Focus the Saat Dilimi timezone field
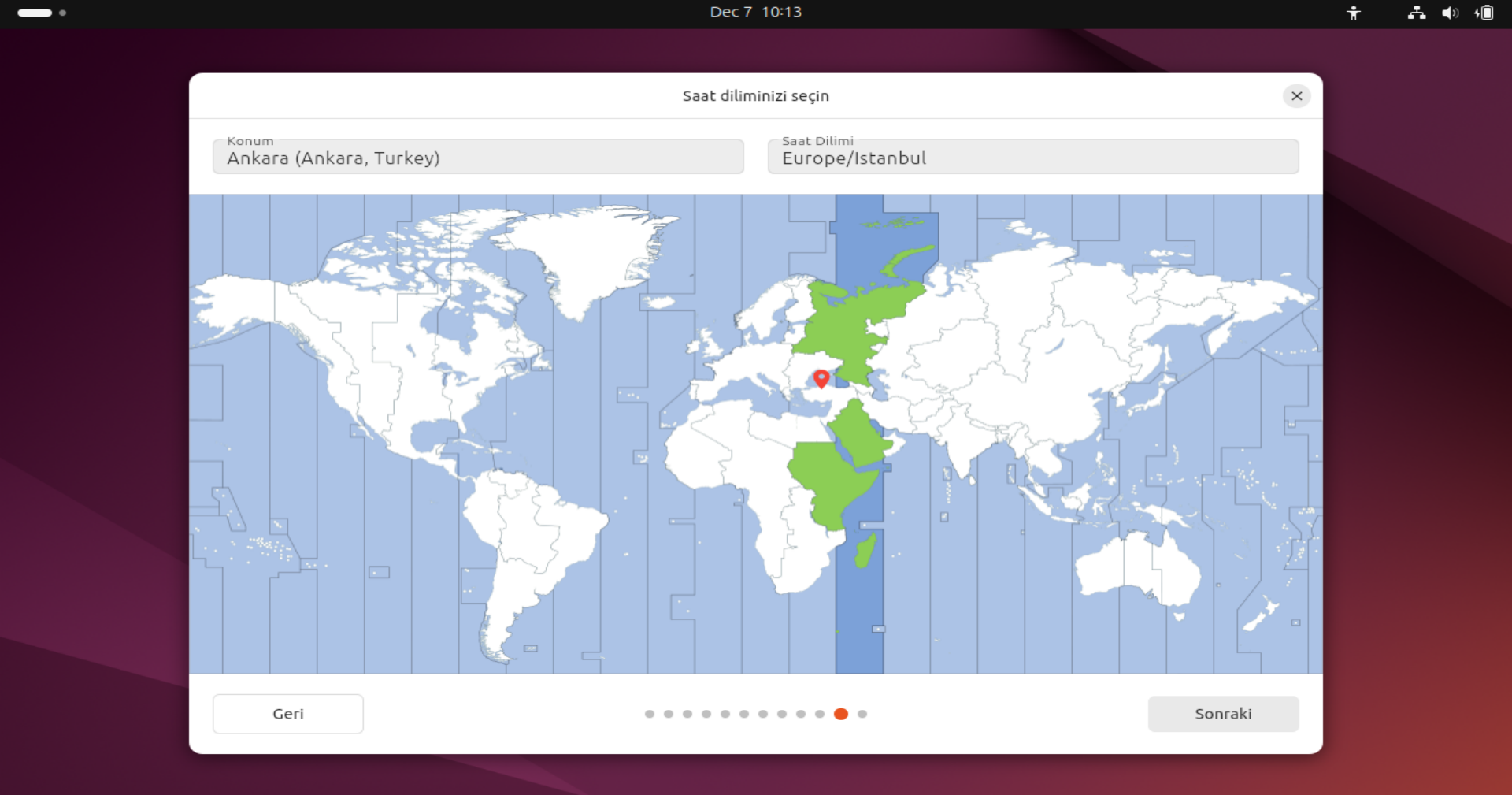Image resolution: width=1512 pixels, height=795 pixels. [1032, 157]
